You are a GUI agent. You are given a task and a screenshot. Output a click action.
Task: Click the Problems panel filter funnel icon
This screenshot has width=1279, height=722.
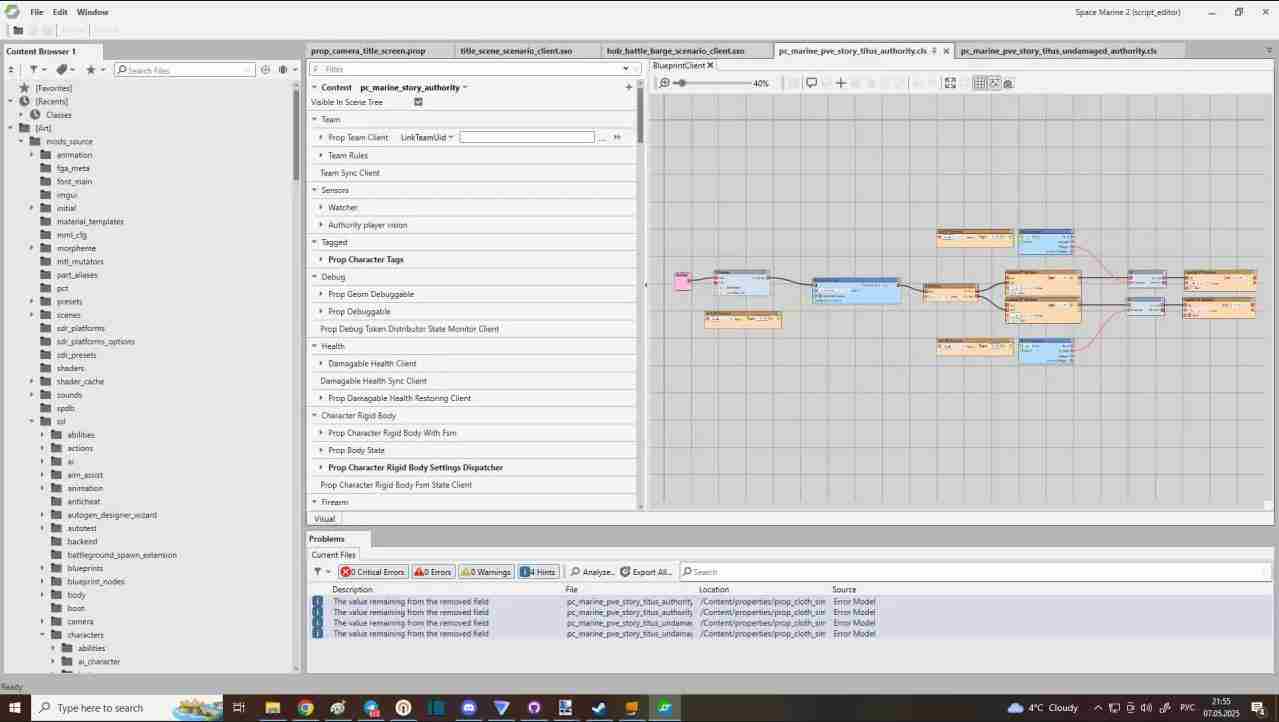[x=318, y=572]
